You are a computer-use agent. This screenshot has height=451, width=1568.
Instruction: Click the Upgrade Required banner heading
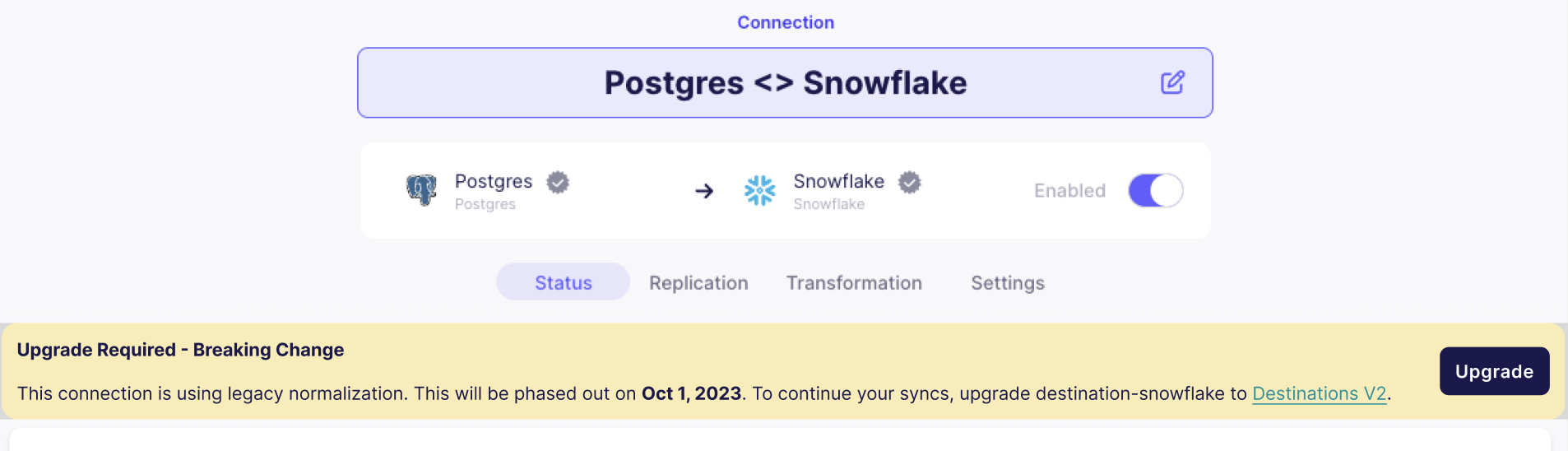click(180, 350)
